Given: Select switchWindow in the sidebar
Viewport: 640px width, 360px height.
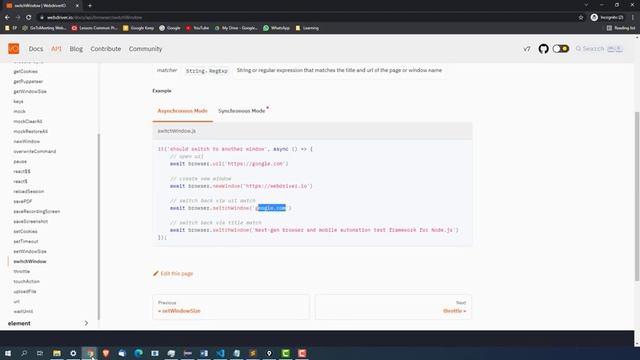Looking at the screenshot, I should pos(30,261).
